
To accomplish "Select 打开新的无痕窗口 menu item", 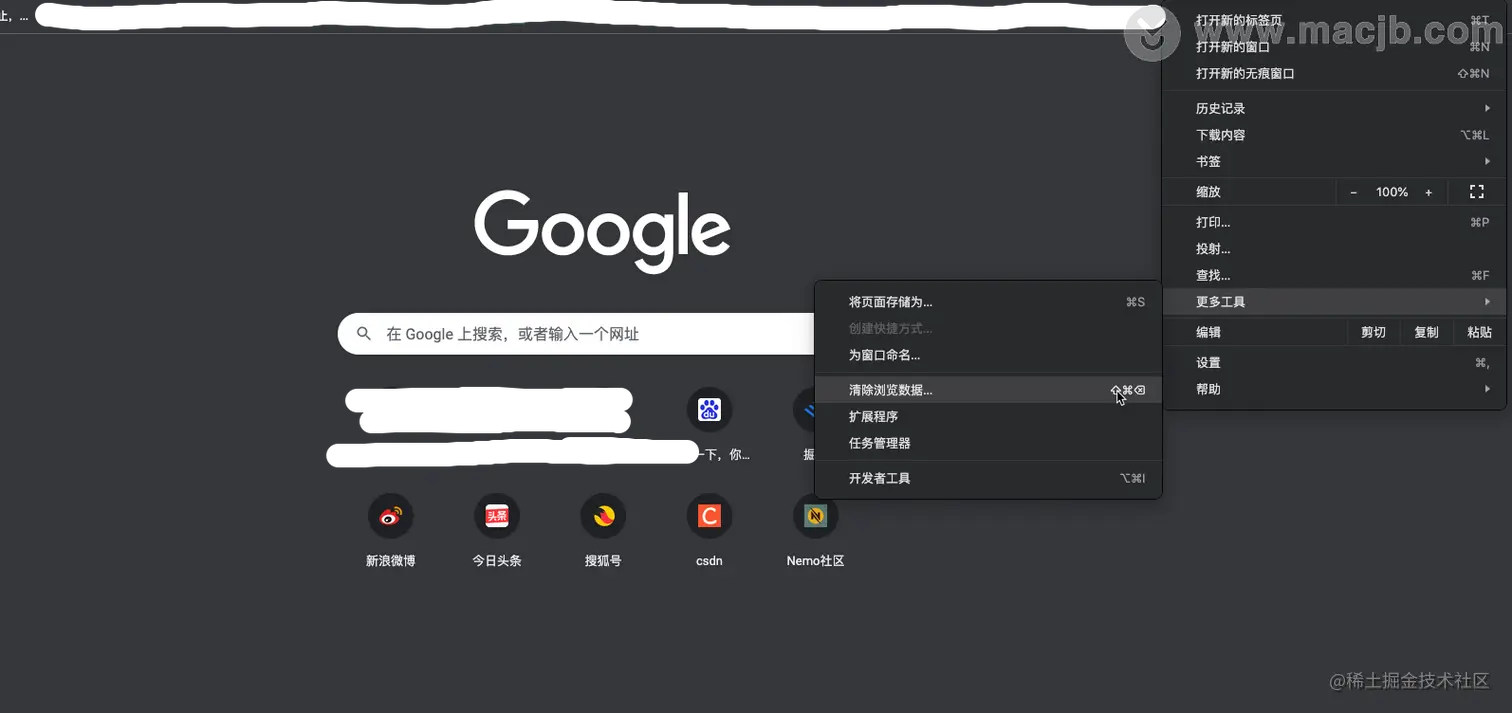I will 1334,74.
